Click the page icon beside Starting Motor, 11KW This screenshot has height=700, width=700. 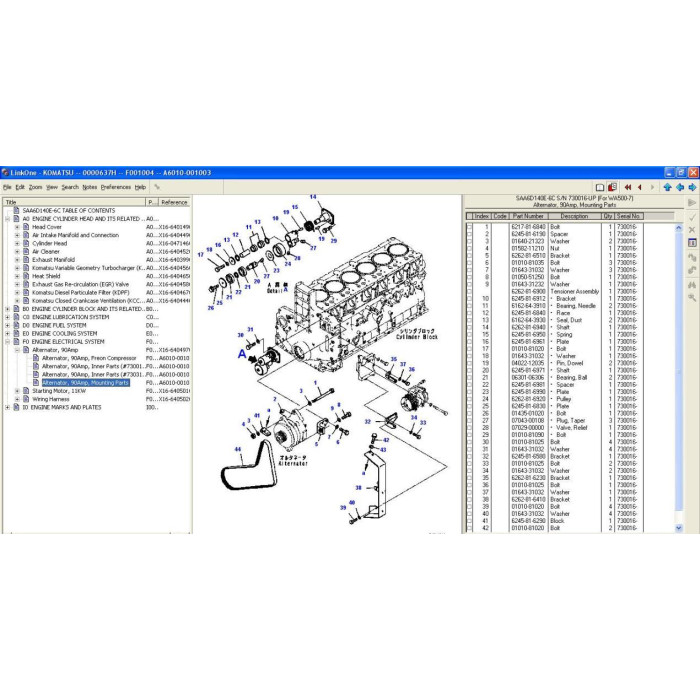pos(26,391)
